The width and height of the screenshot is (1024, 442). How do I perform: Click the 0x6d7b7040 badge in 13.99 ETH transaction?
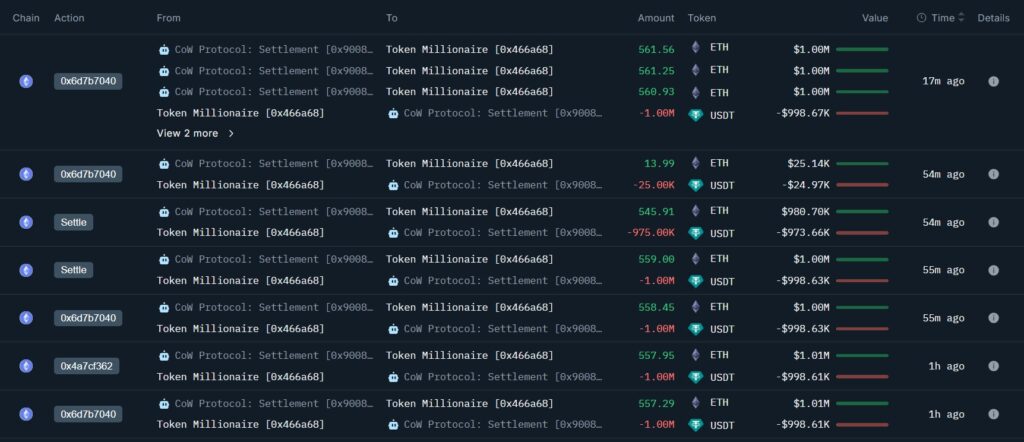tap(88, 174)
